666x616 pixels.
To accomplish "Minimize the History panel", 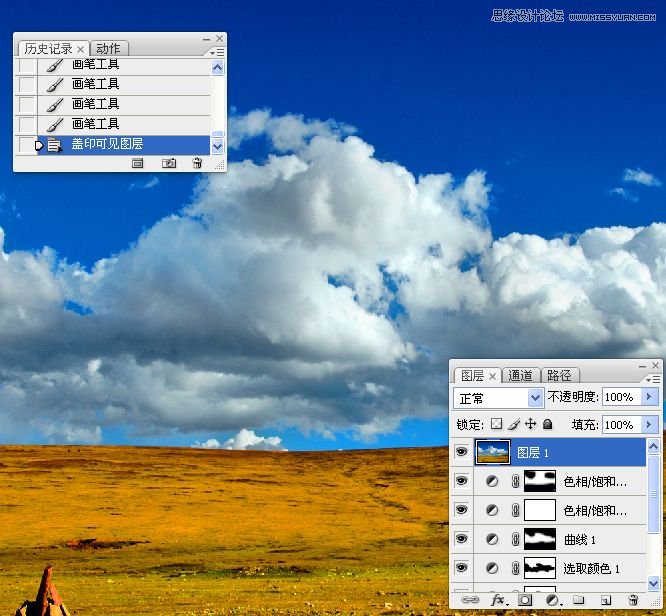I will click(x=206, y=39).
